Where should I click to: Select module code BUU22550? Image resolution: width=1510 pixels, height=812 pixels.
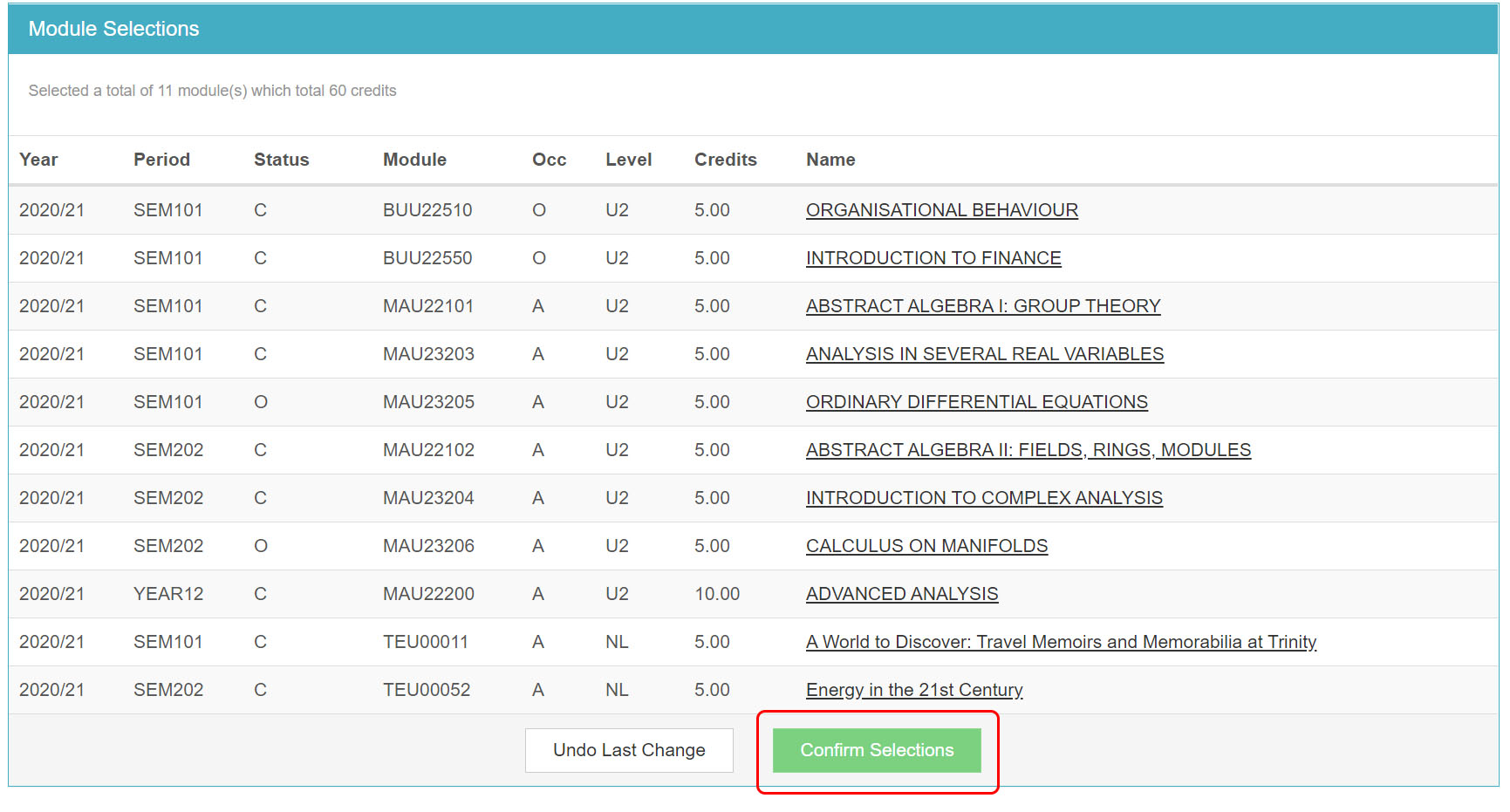pyautogui.click(x=427, y=258)
